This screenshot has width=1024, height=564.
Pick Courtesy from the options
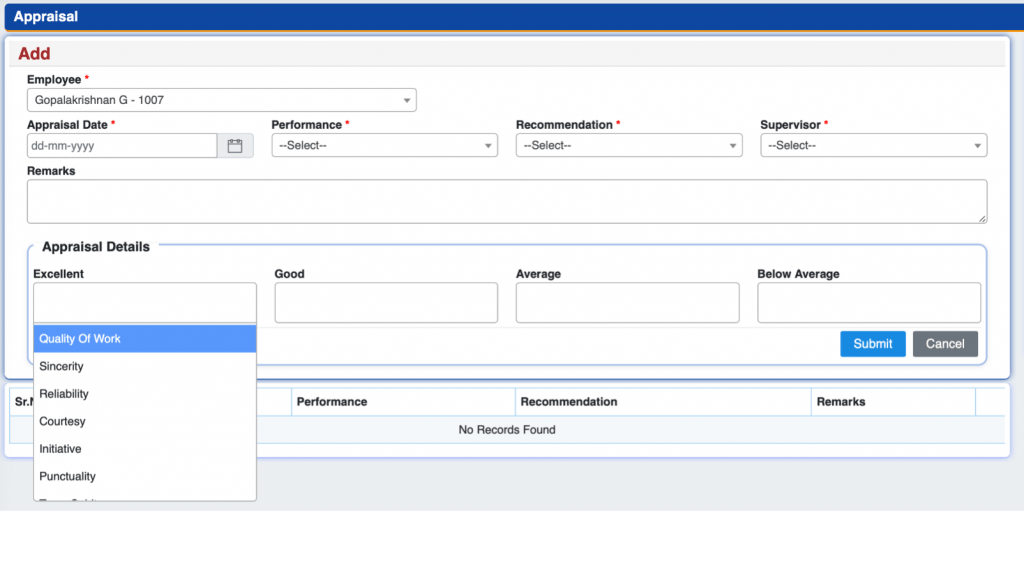tap(62, 422)
